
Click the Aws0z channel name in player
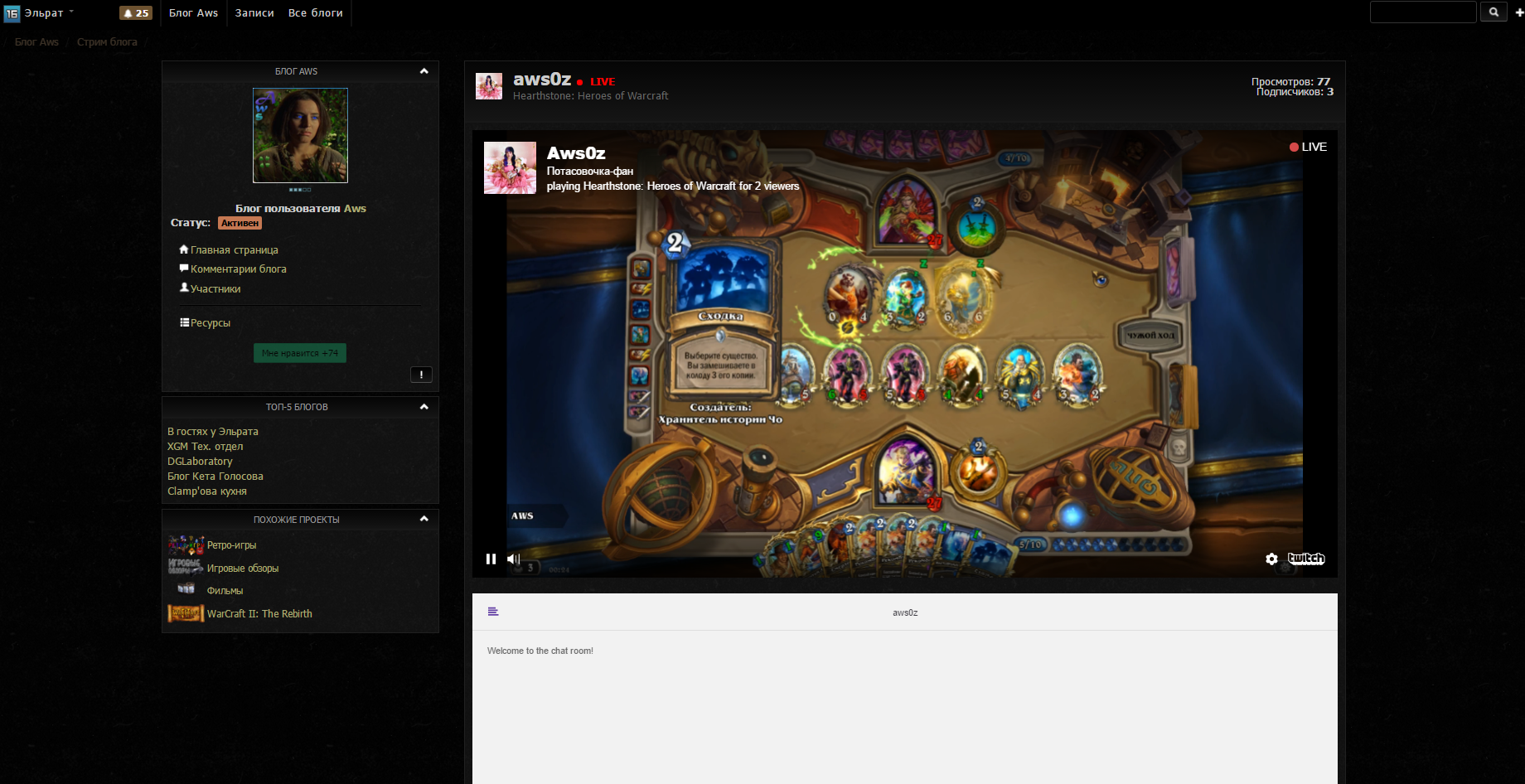coord(576,153)
